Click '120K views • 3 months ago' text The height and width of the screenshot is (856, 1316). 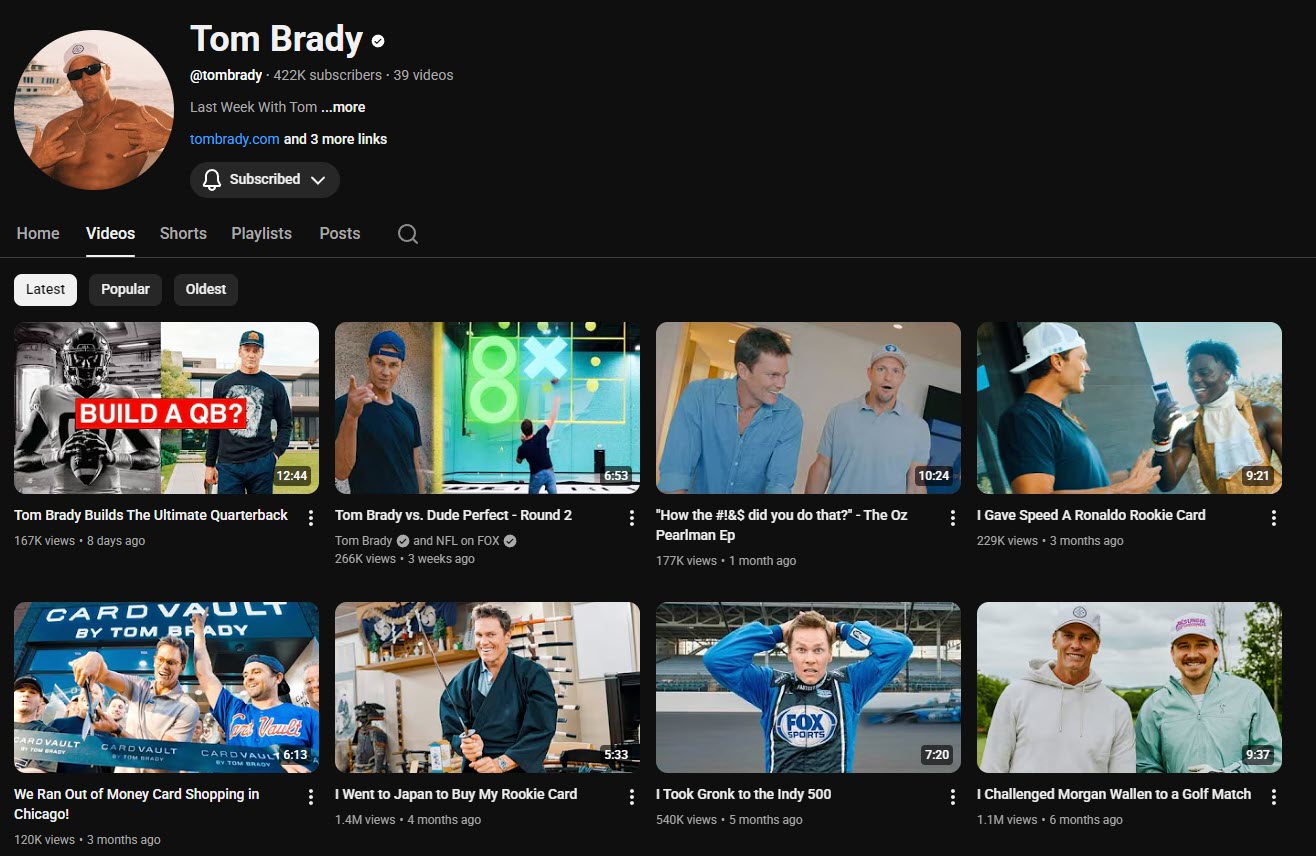click(x=87, y=840)
